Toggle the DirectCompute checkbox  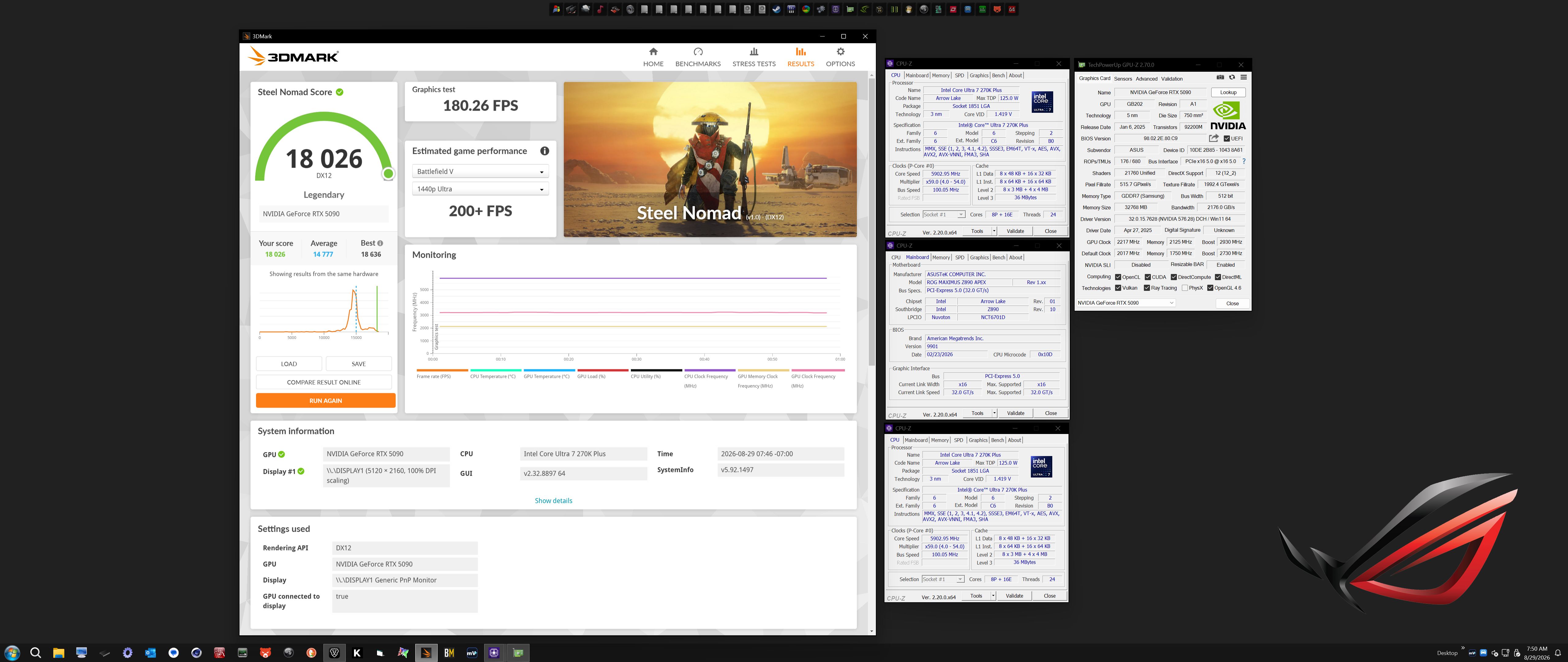(1174, 277)
